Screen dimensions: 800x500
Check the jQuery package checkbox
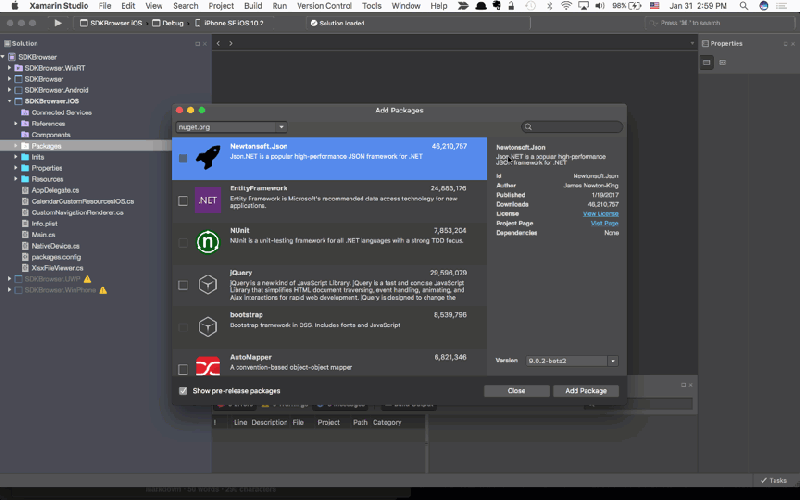click(x=183, y=285)
